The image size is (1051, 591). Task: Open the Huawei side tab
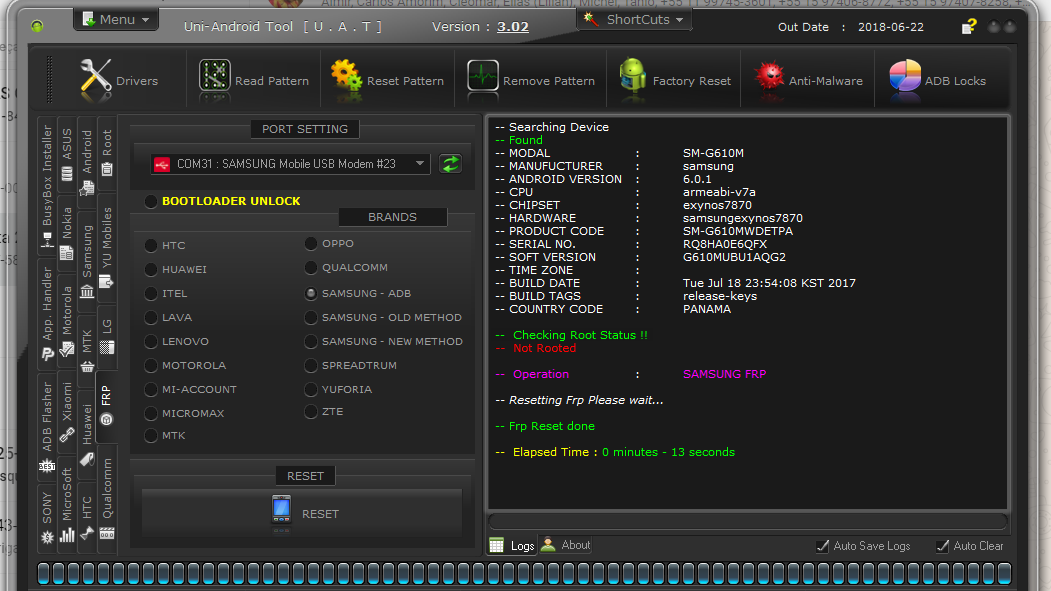pyautogui.click(x=87, y=434)
